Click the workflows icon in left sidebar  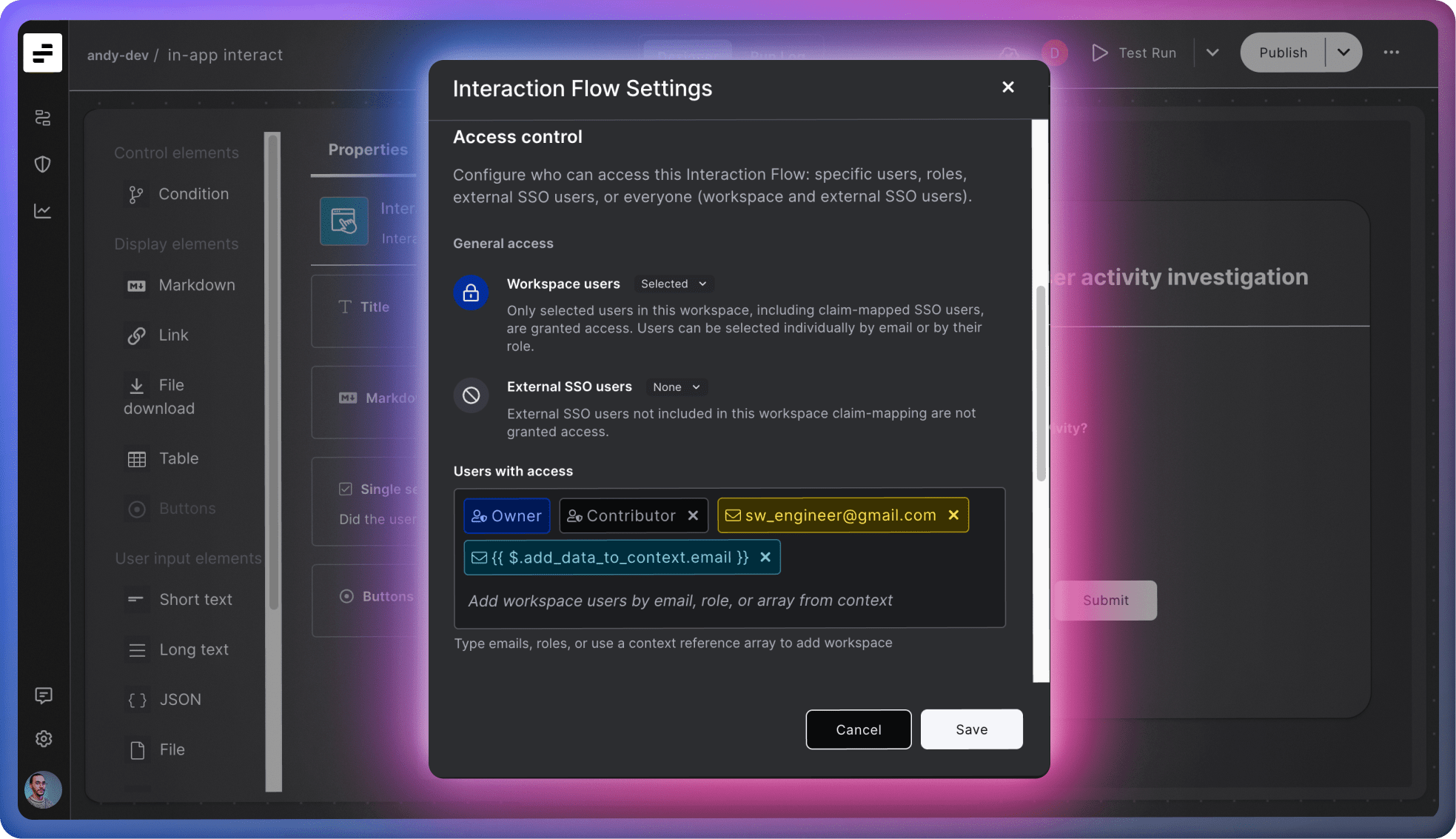coord(43,118)
